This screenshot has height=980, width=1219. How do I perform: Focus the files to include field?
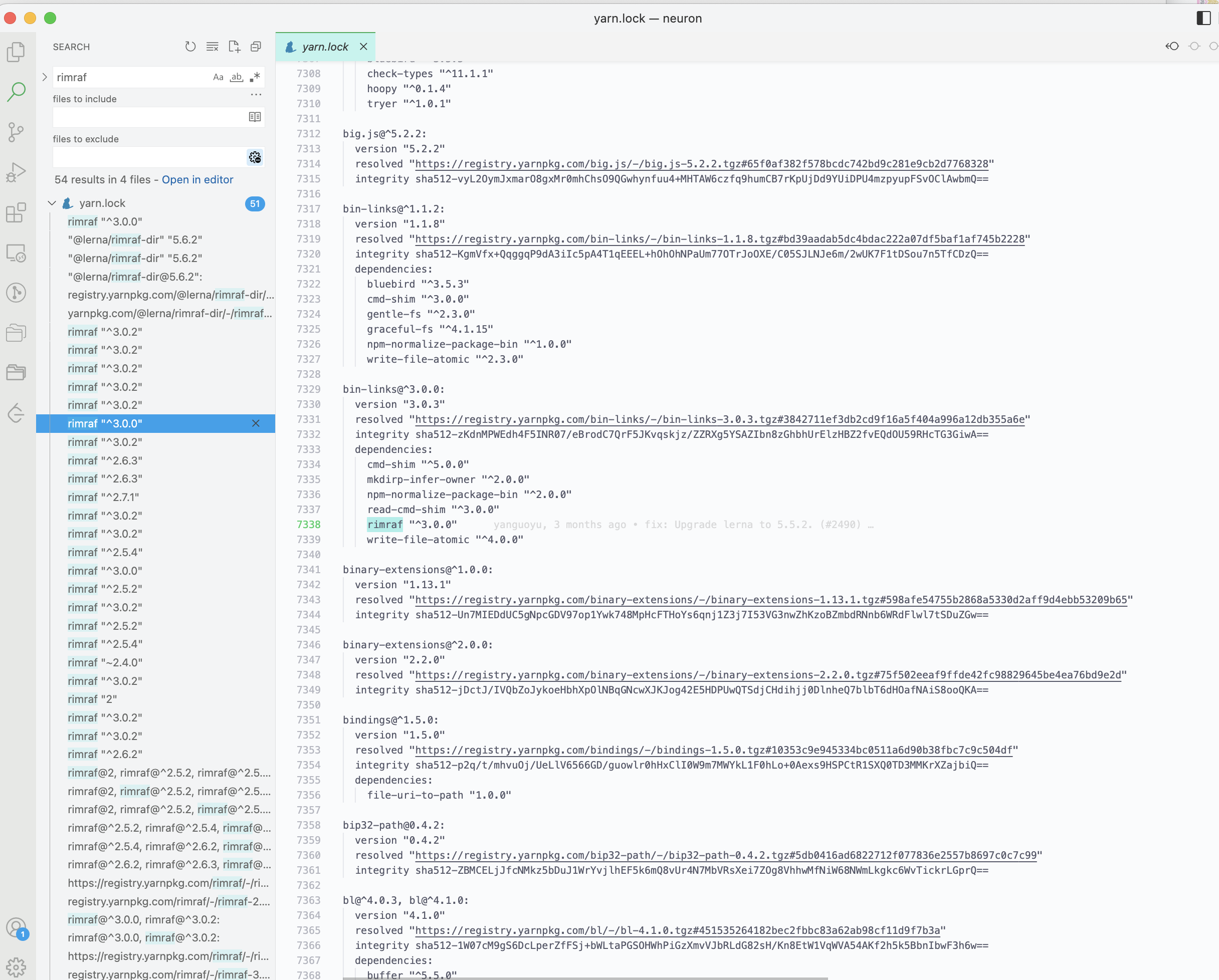[x=150, y=117]
